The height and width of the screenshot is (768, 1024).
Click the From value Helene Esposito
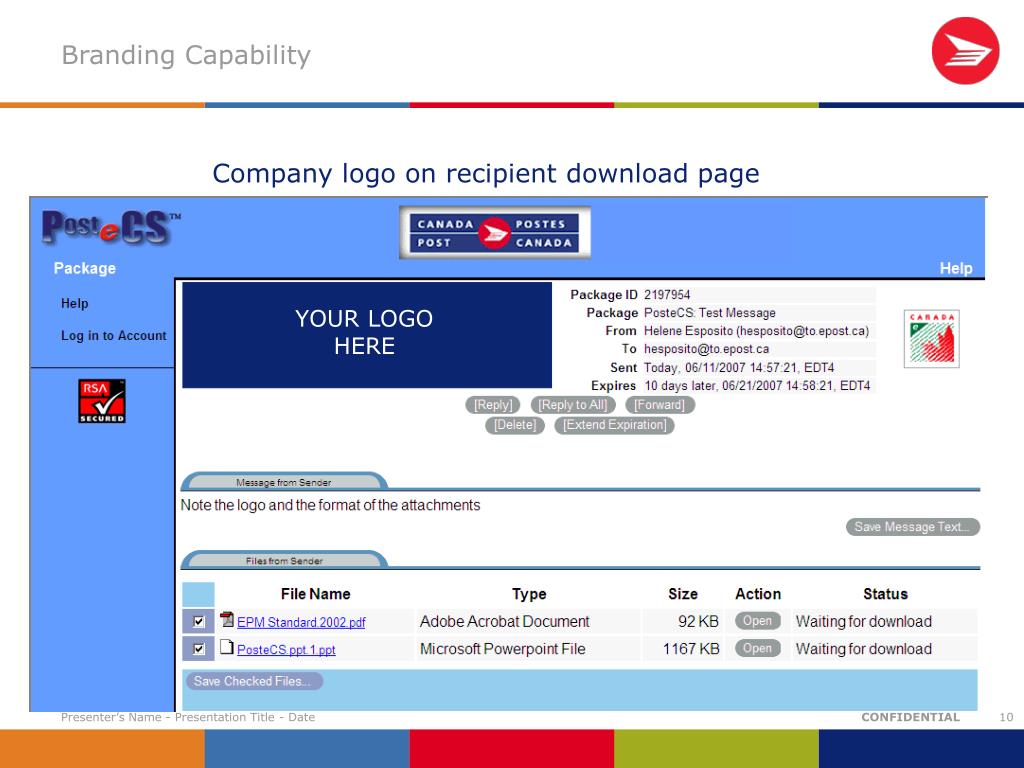coord(757,331)
